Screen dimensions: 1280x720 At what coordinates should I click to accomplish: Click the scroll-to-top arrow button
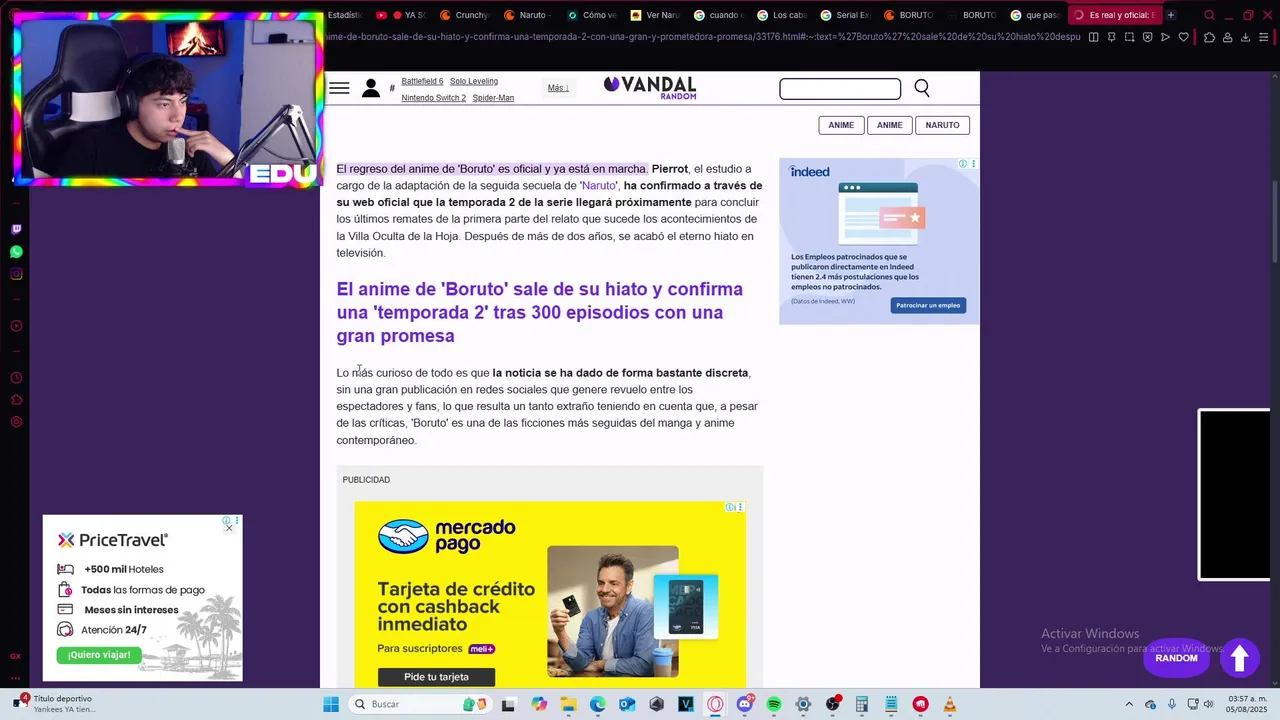tap(1239, 658)
